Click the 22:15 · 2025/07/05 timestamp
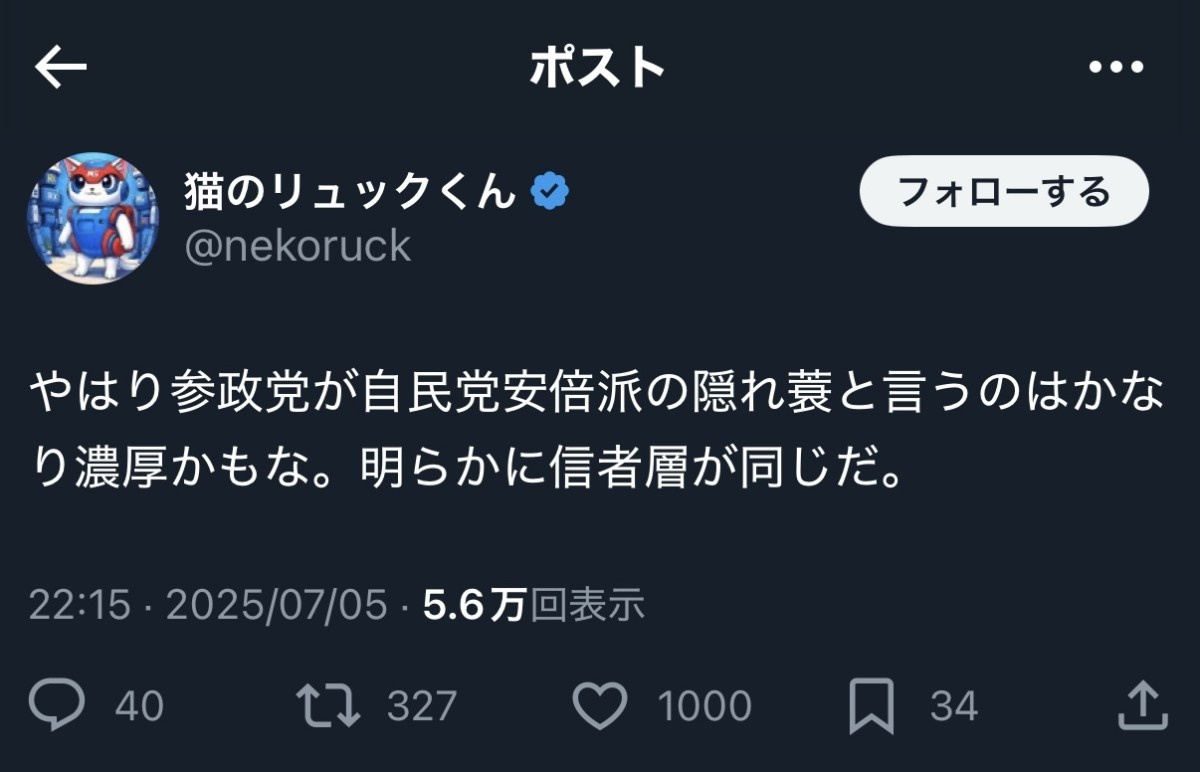 tap(207, 605)
